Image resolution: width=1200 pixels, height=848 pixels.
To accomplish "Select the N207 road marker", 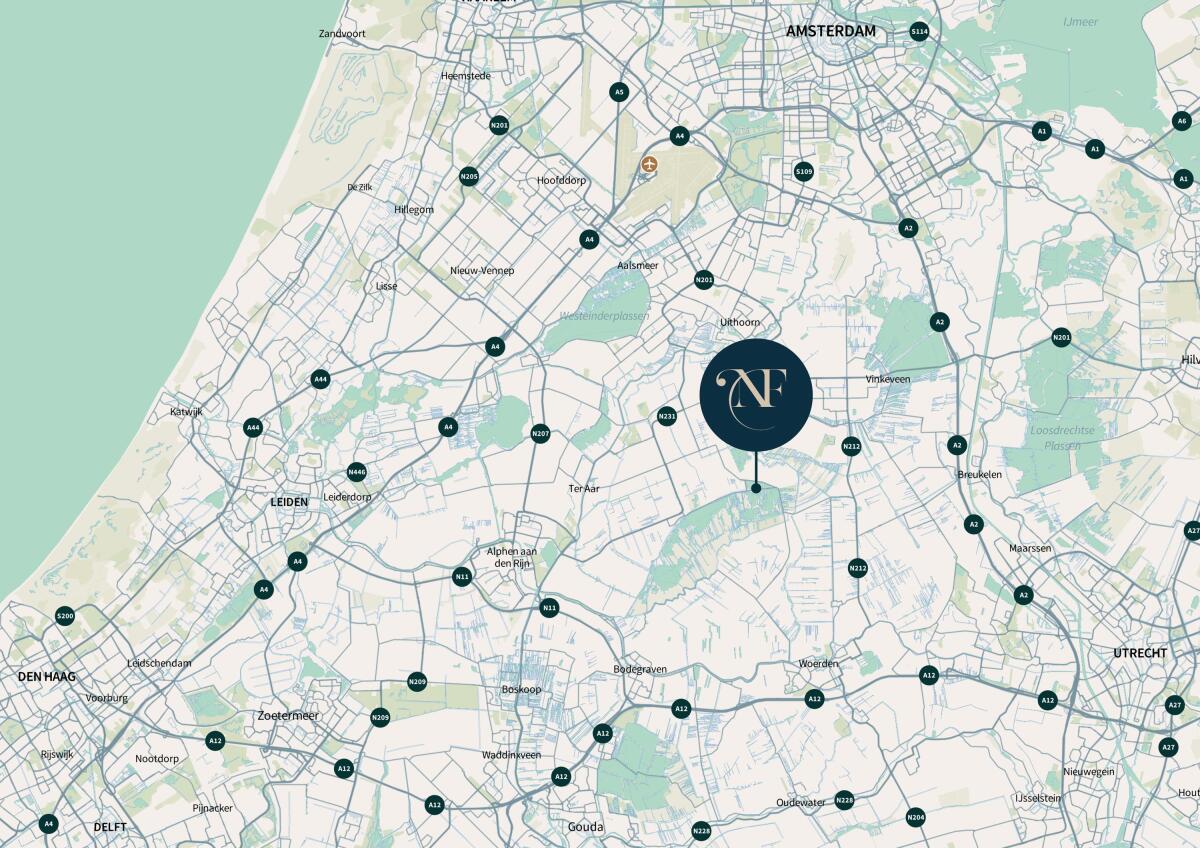I will pos(540,434).
